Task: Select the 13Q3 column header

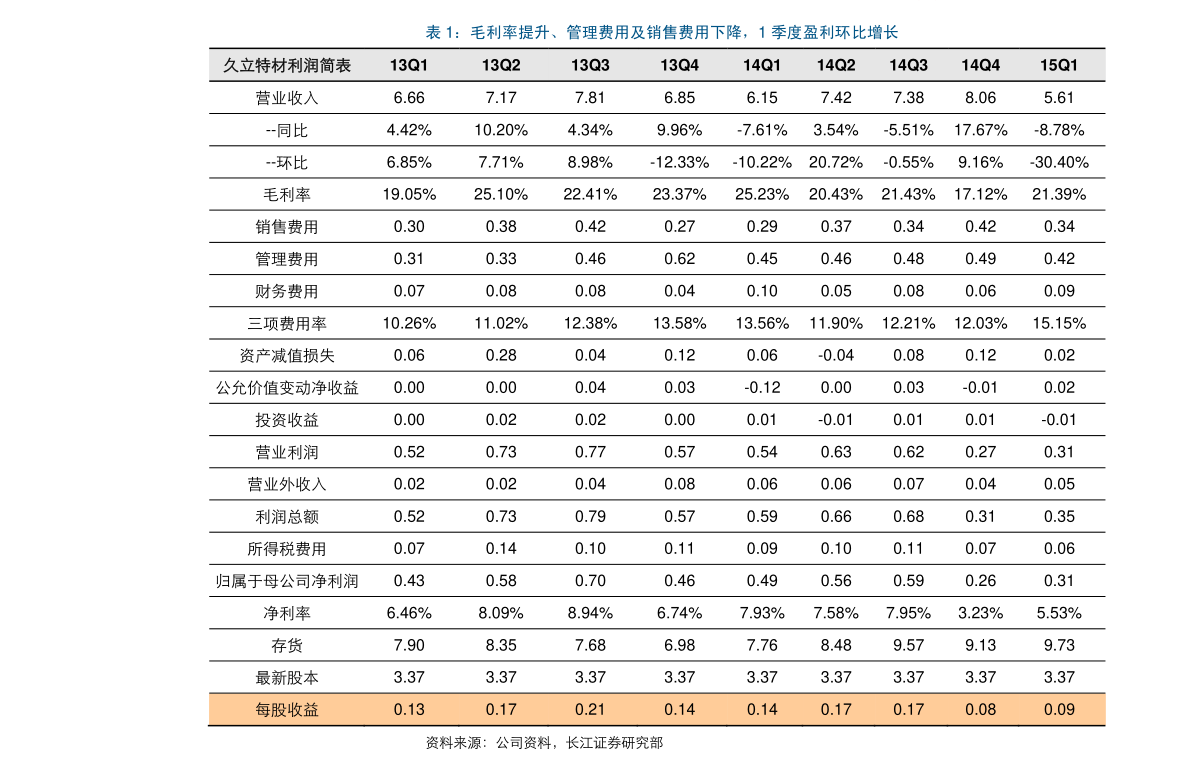Action: (x=589, y=64)
